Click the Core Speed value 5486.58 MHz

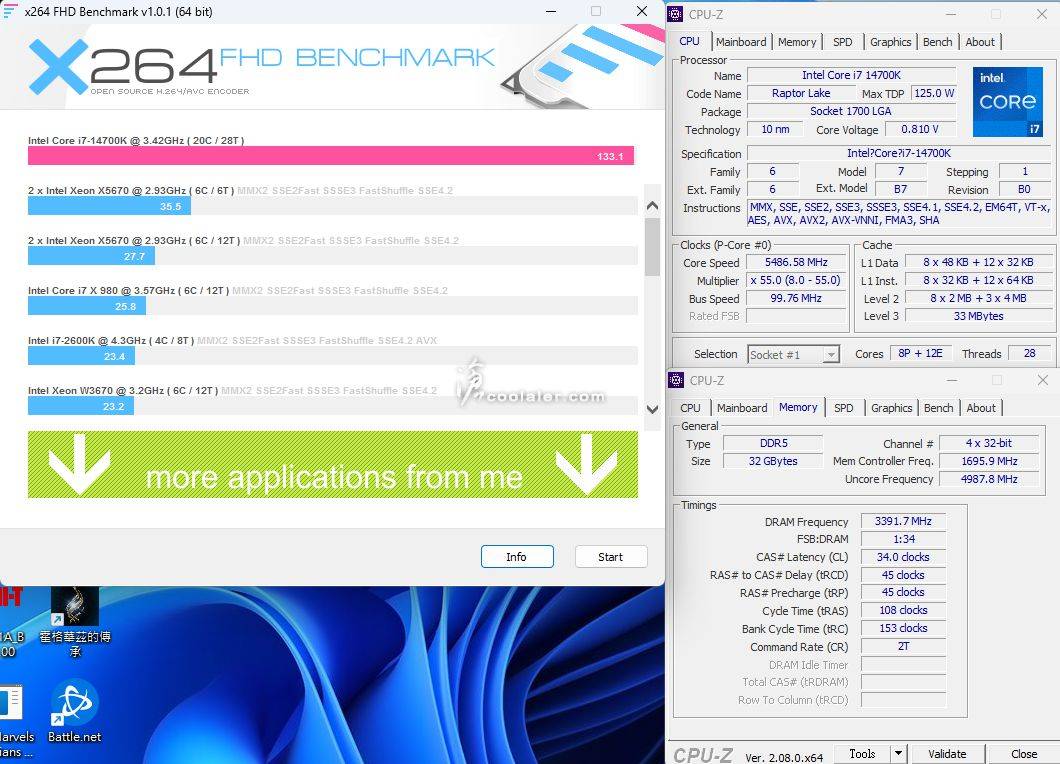click(x=796, y=262)
